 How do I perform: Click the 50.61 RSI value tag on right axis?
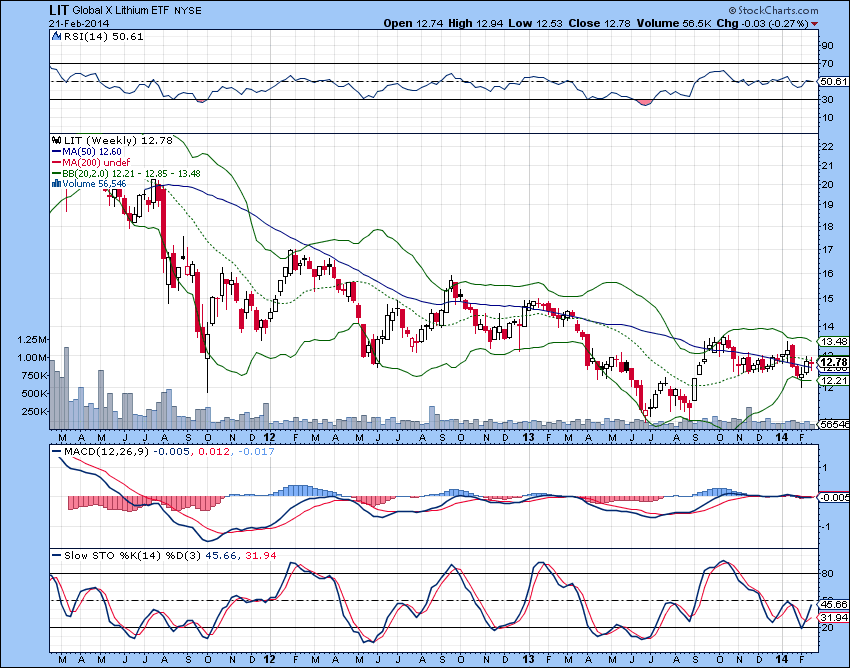833,81
